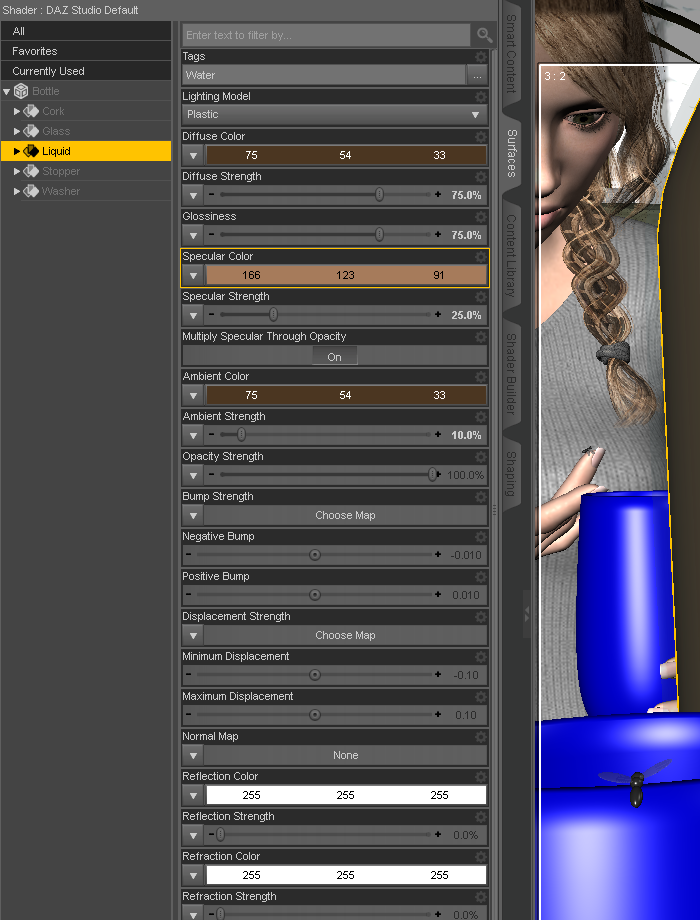Open gear options for Positive Bump

481,576
